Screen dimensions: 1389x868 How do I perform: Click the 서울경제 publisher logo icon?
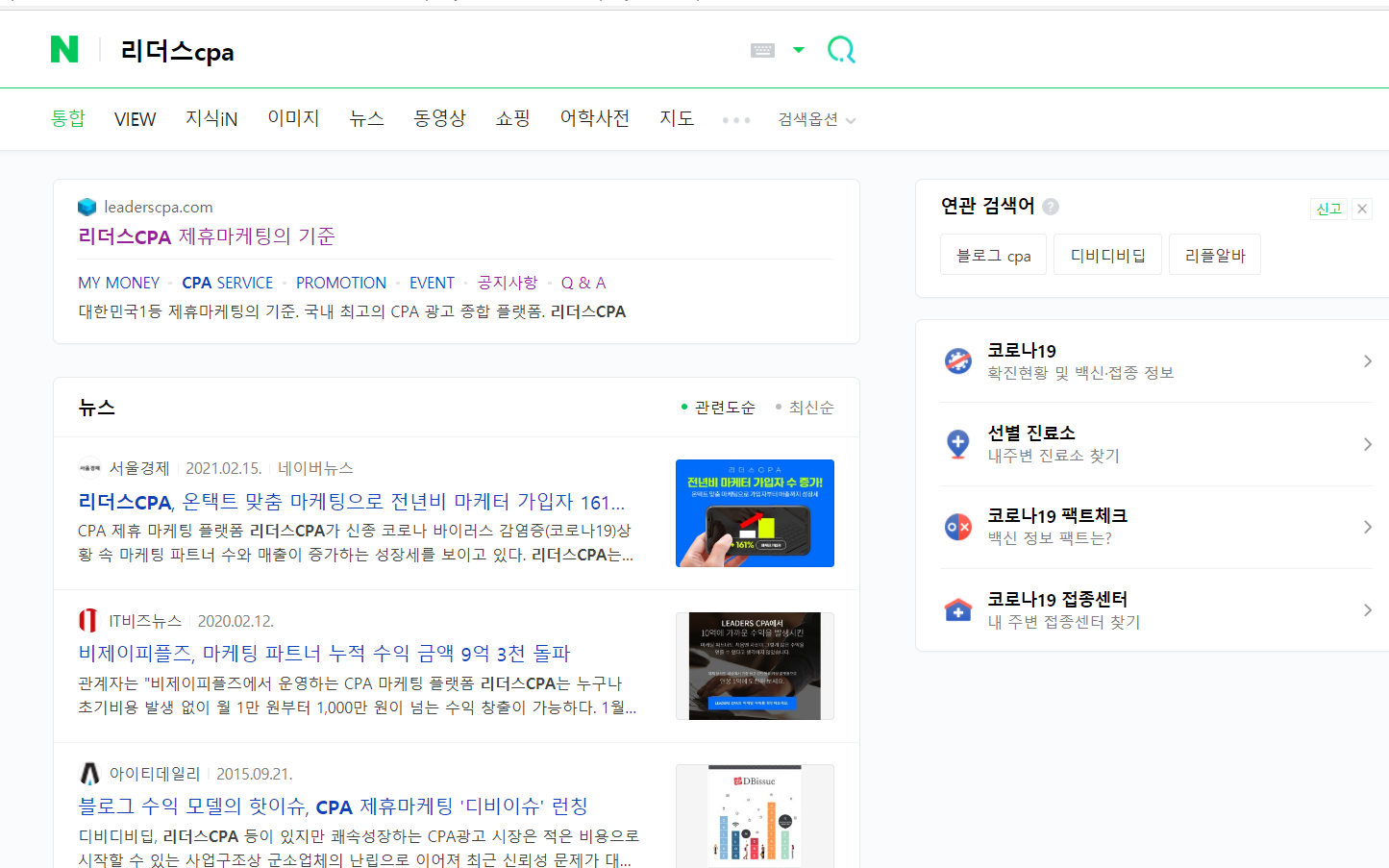point(89,468)
